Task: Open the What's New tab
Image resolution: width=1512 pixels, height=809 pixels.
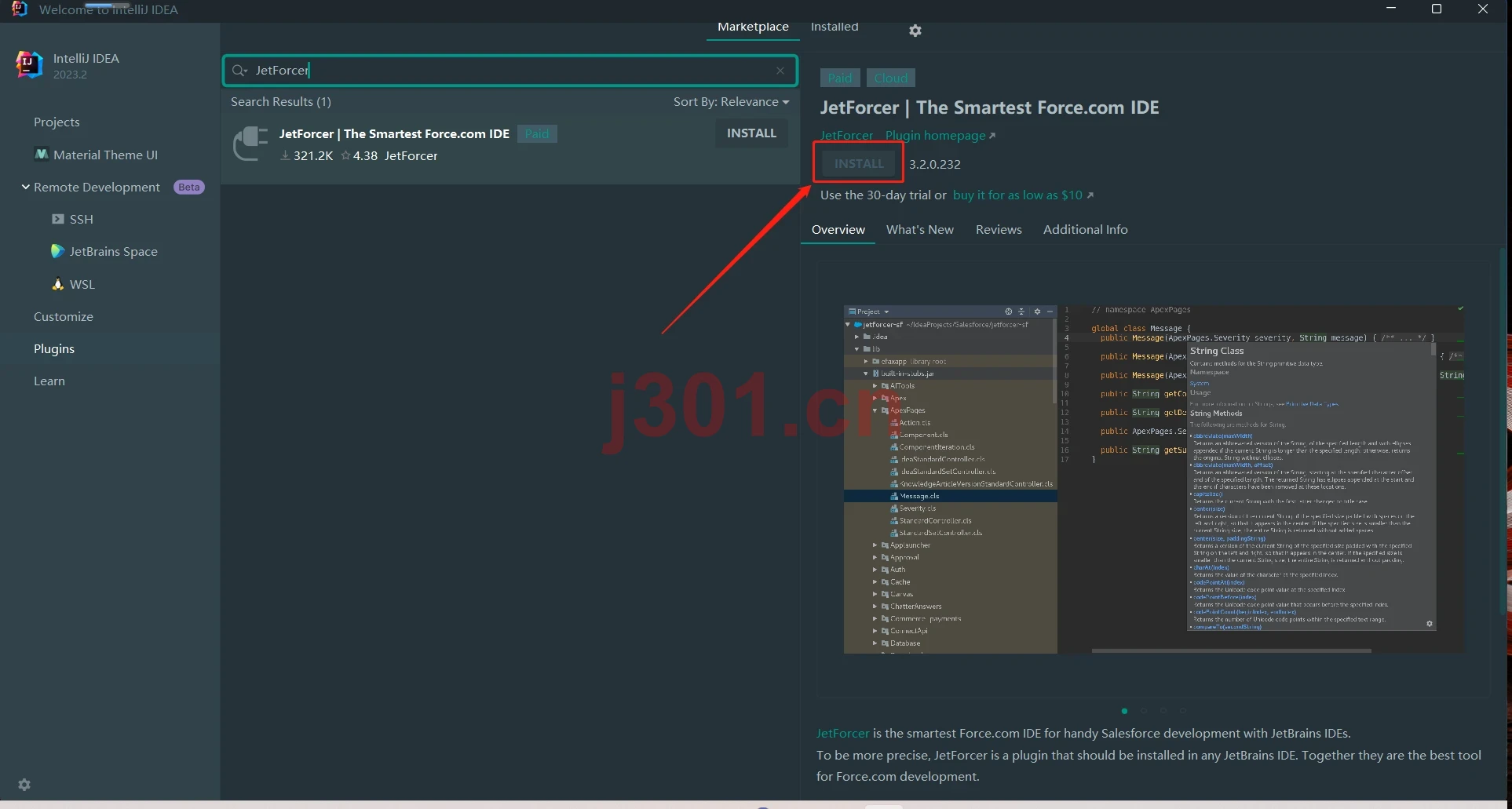Action: [x=919, y=230]
